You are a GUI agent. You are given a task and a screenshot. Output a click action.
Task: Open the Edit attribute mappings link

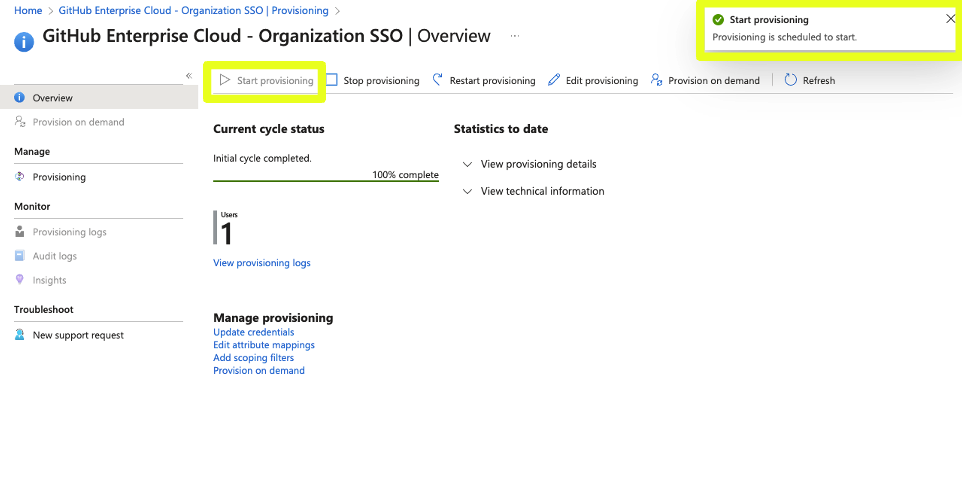pyautogui.click(x=264, y=345)
